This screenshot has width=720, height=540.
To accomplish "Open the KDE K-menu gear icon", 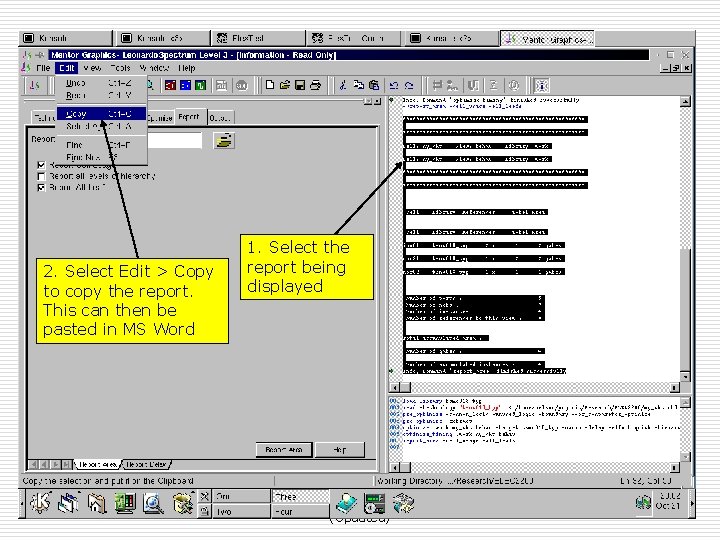I will [x=40, y=503].
